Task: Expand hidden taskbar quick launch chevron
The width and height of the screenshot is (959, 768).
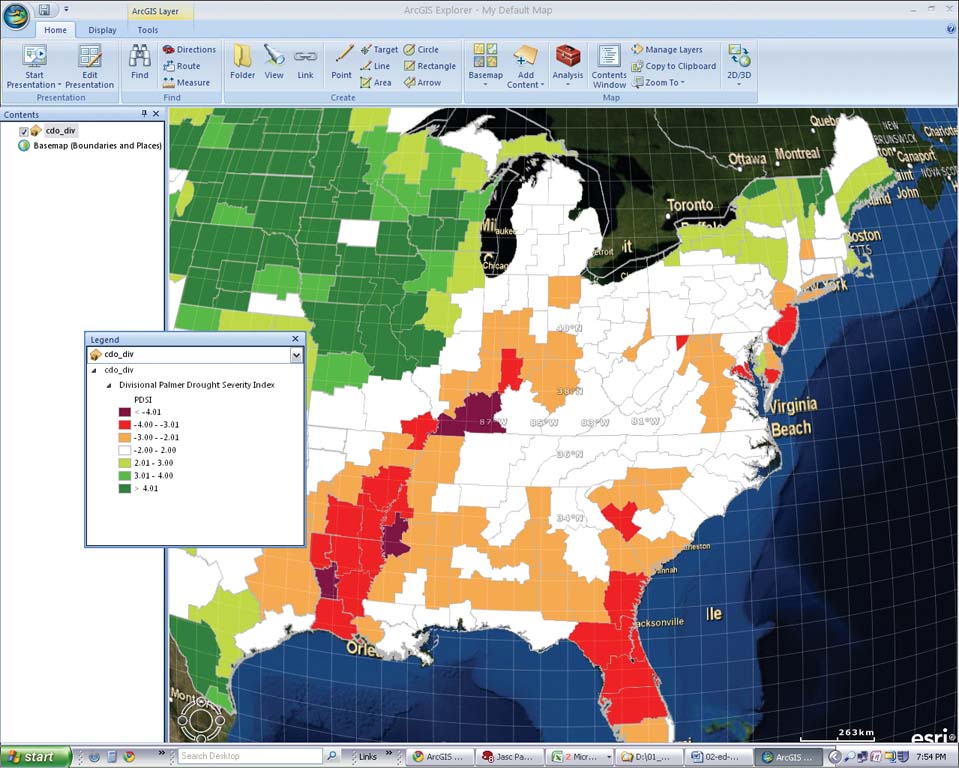Action: click(161, 753)
